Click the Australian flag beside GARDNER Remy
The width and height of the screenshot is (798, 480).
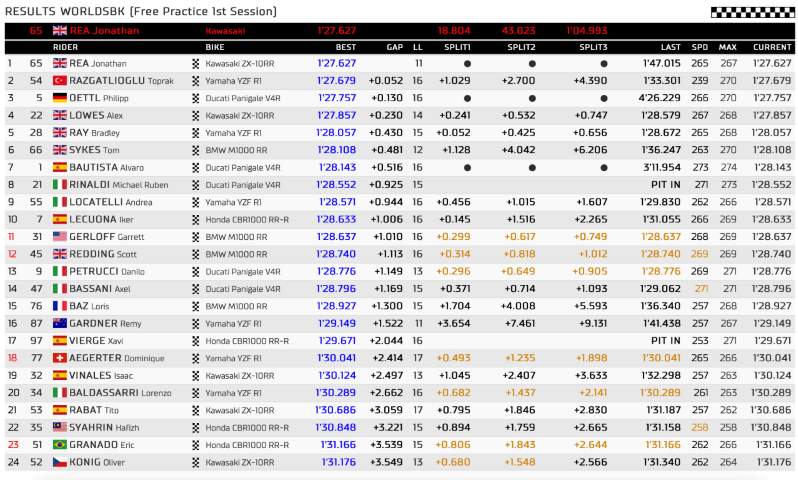point(60,323)
